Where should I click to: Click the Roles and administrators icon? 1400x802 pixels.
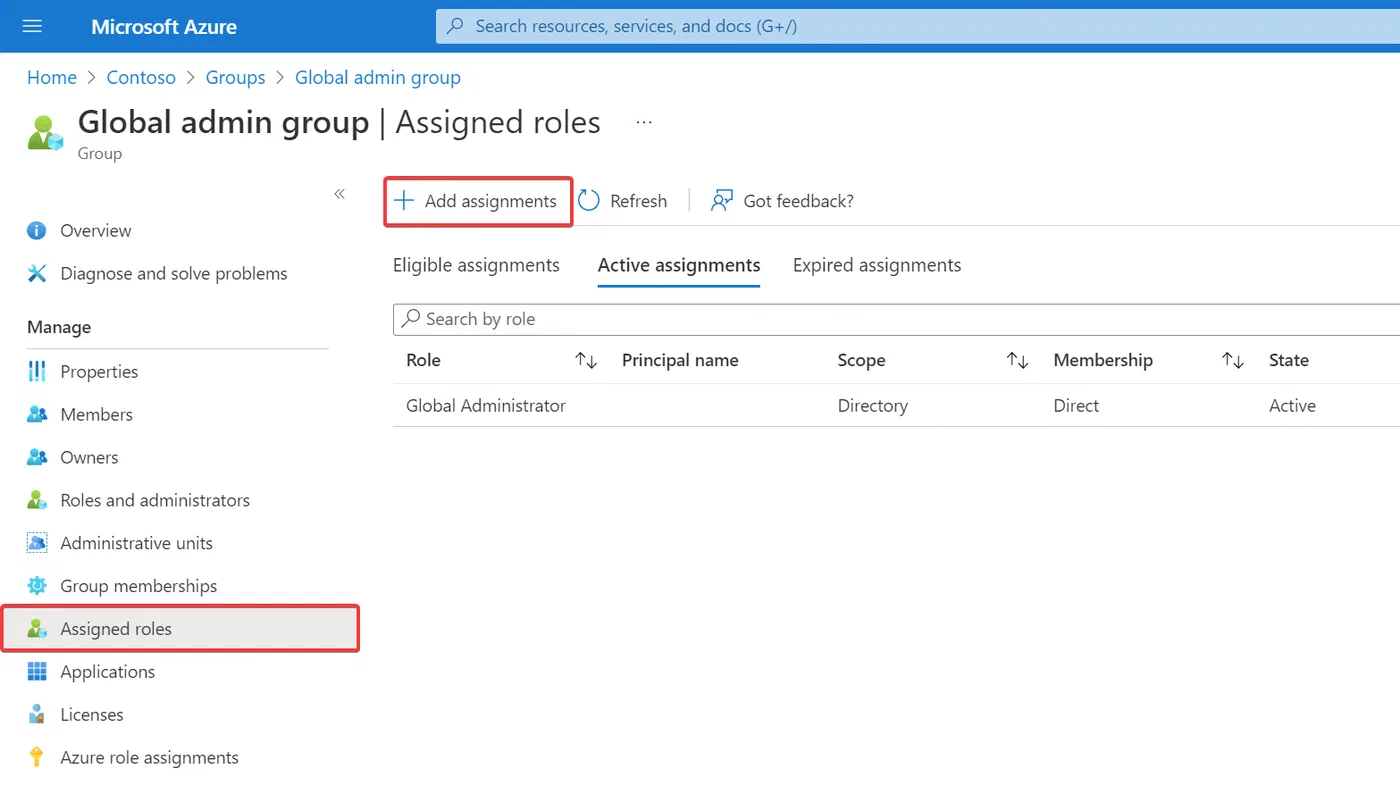[37, 501]
